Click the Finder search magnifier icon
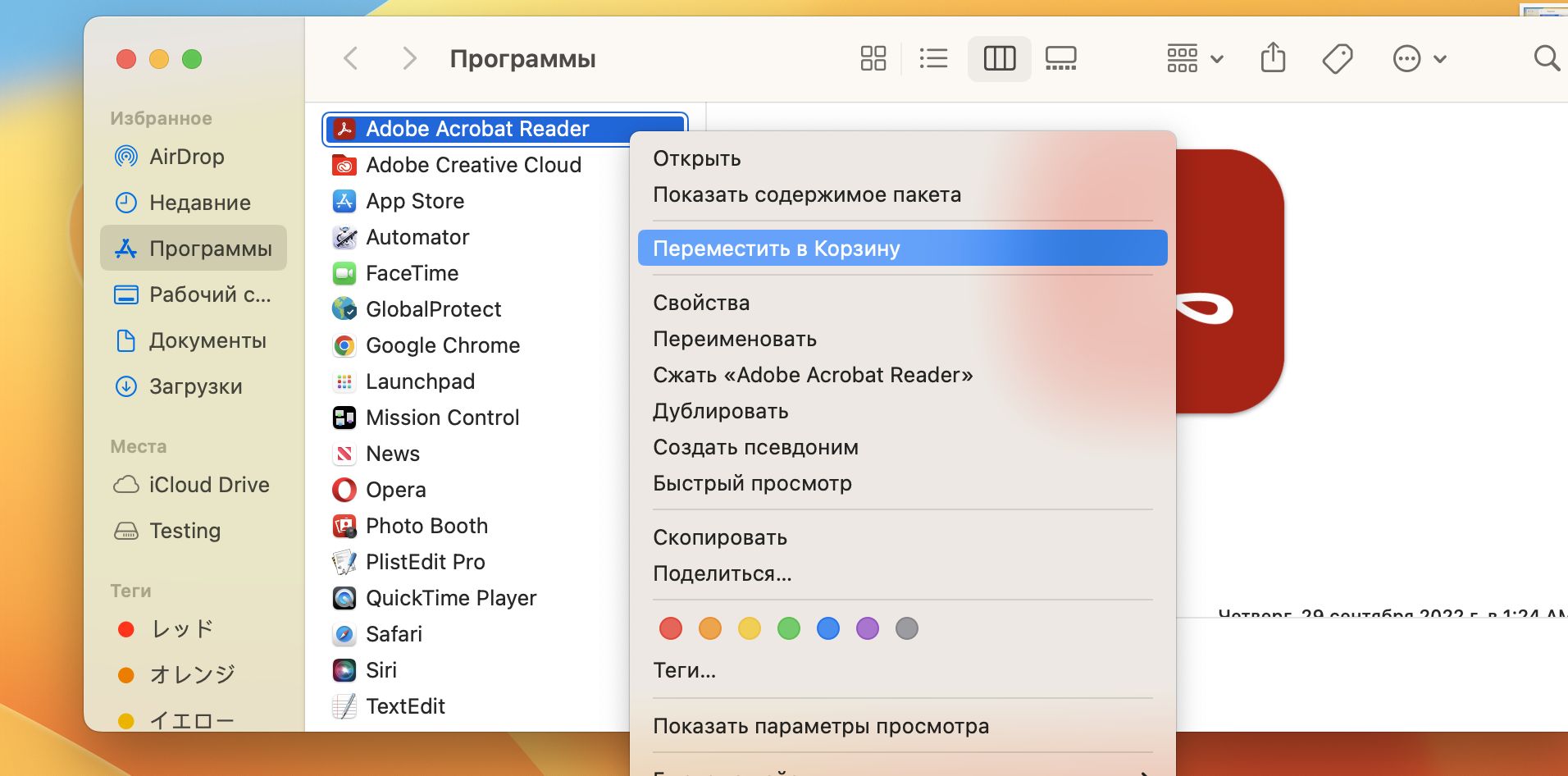The image size is (1568, 776). tap(1547, 58)
